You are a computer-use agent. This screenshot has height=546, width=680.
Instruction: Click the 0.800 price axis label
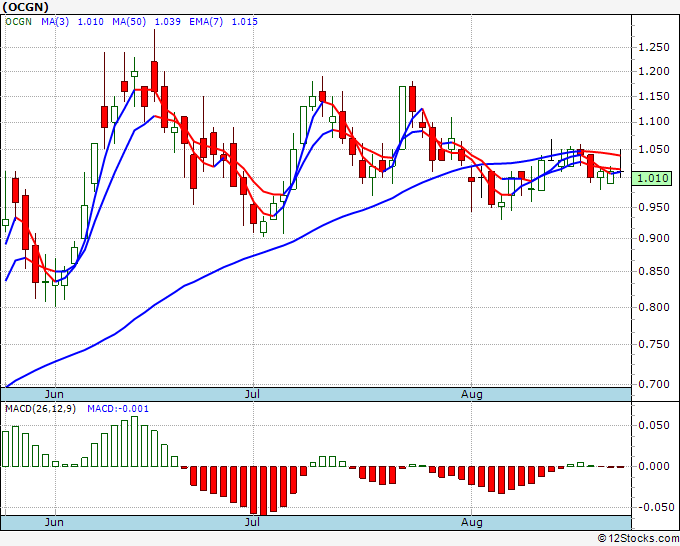click(x=654, y=307)
